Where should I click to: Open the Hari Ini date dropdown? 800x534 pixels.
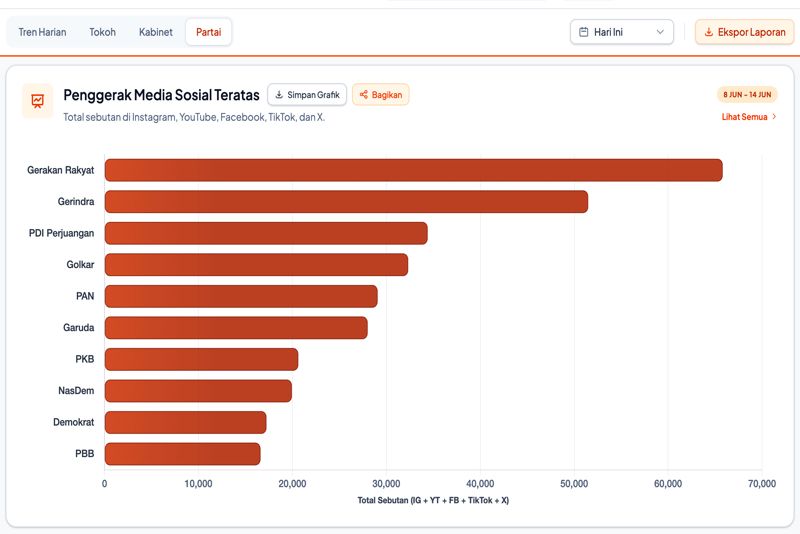tap(621, 32)
